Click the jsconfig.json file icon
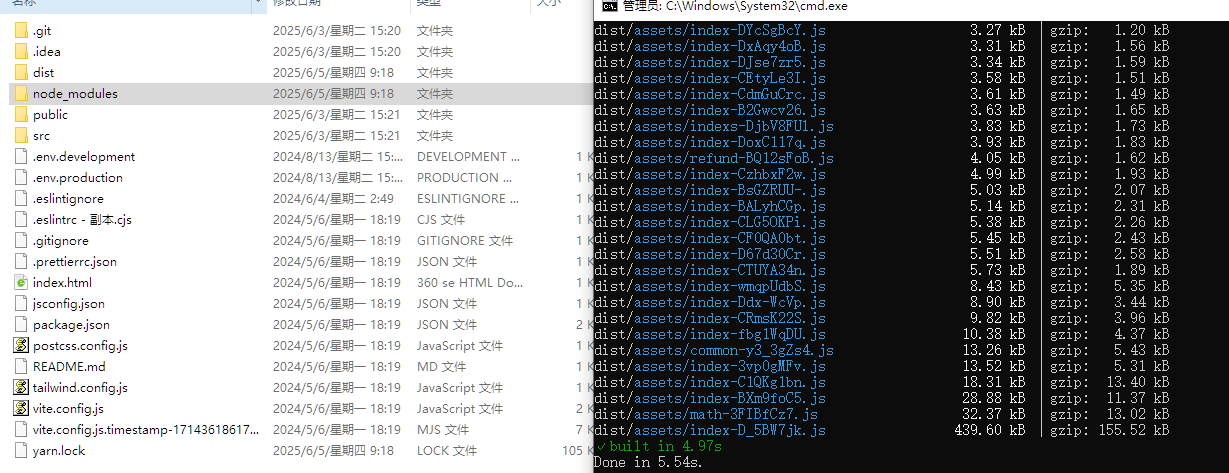1229x473 pixels. tap(22, 304)
